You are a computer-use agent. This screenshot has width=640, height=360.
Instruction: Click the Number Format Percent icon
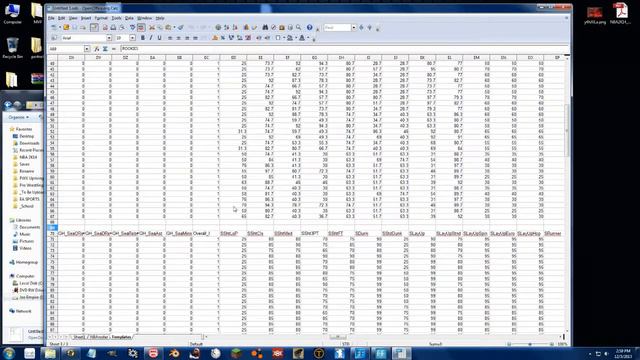tap(223, 38)
